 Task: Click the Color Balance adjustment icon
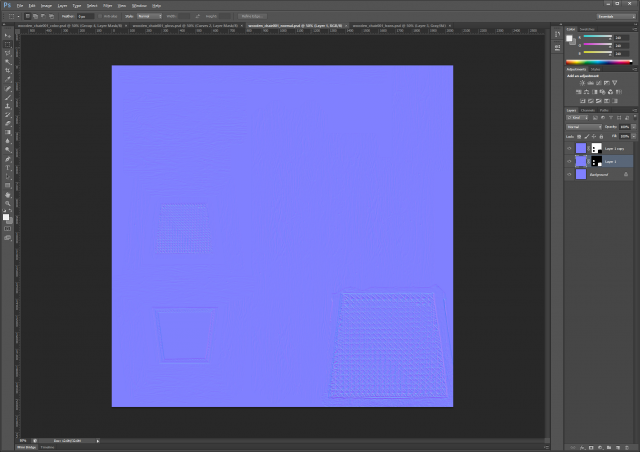[x=586, y=92]
